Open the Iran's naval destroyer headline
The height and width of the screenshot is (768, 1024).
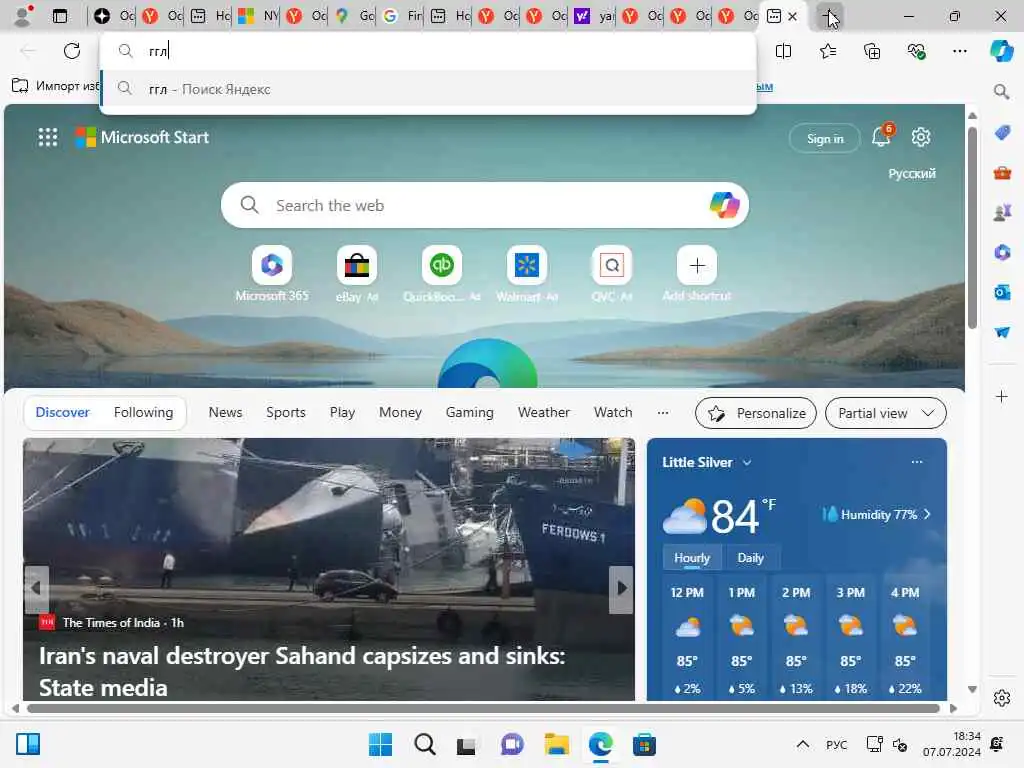tap(302, 671)
